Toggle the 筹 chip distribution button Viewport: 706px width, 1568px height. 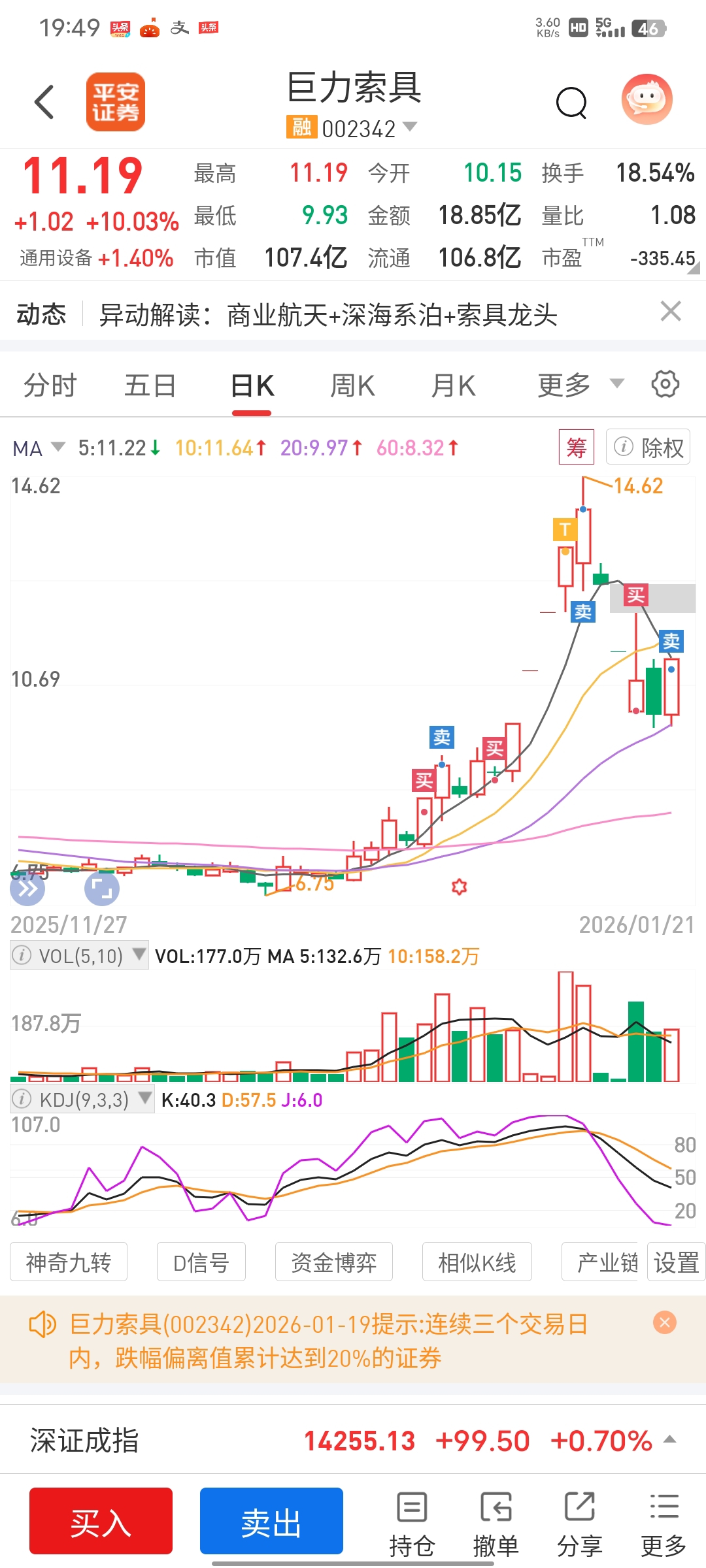coord(577,448)
